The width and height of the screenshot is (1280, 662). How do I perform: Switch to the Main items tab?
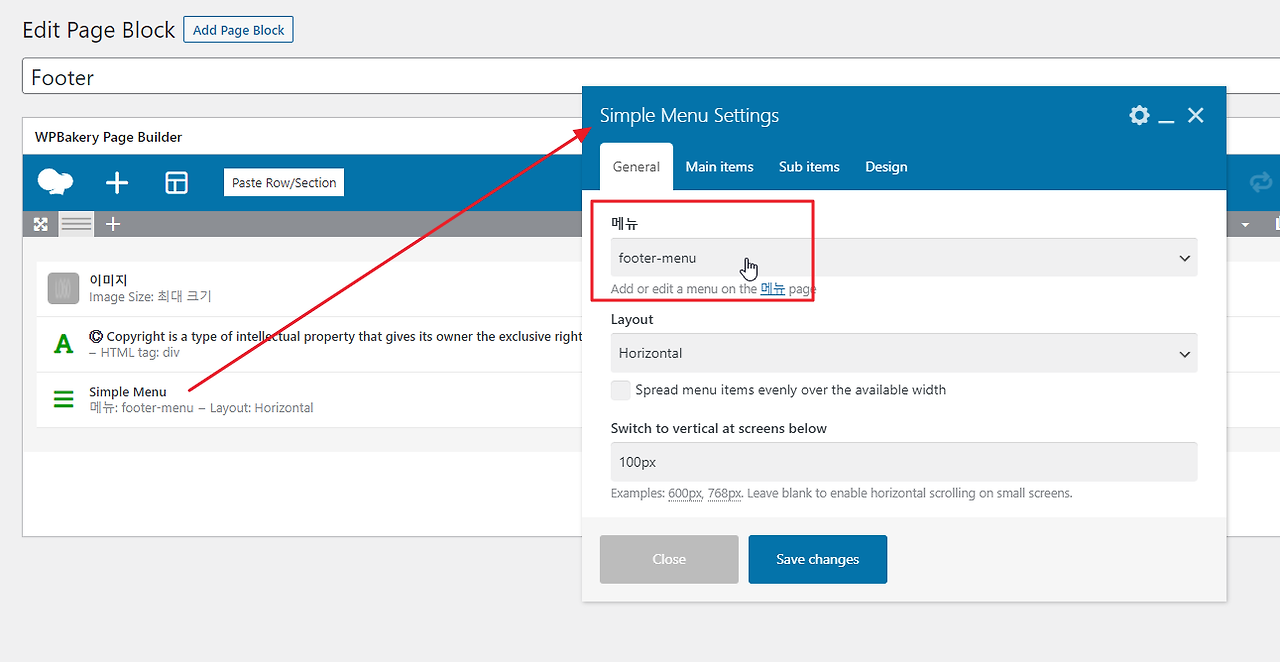point(719,167)
